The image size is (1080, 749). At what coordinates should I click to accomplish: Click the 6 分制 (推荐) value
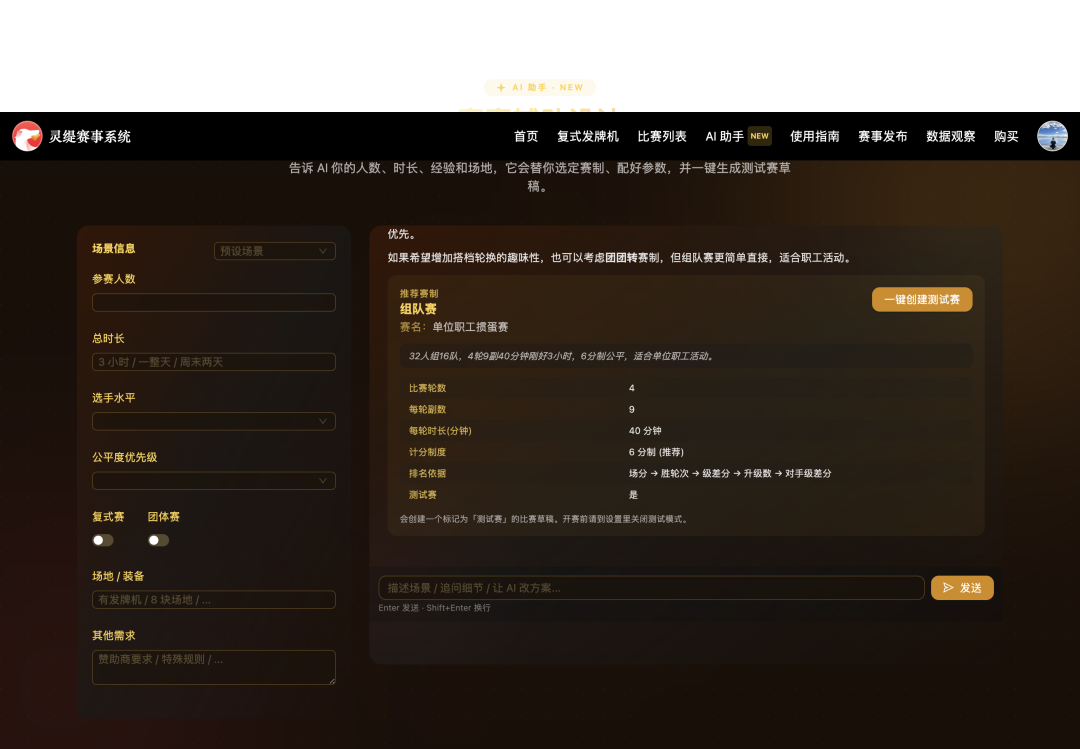pos(656,452)
